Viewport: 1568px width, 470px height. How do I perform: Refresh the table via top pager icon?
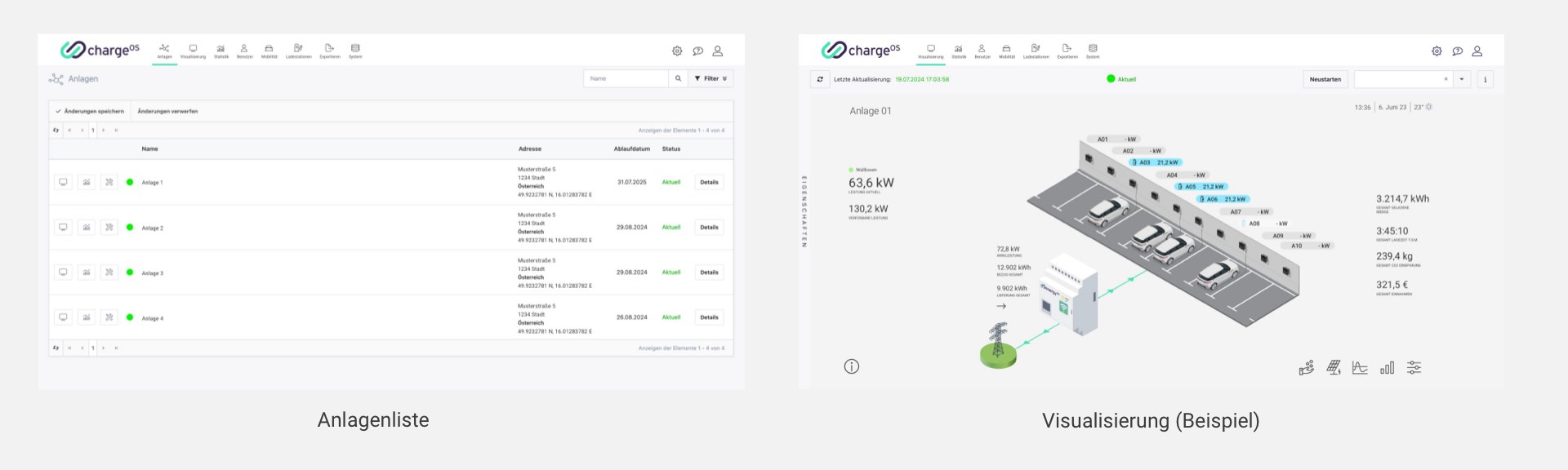56,130
